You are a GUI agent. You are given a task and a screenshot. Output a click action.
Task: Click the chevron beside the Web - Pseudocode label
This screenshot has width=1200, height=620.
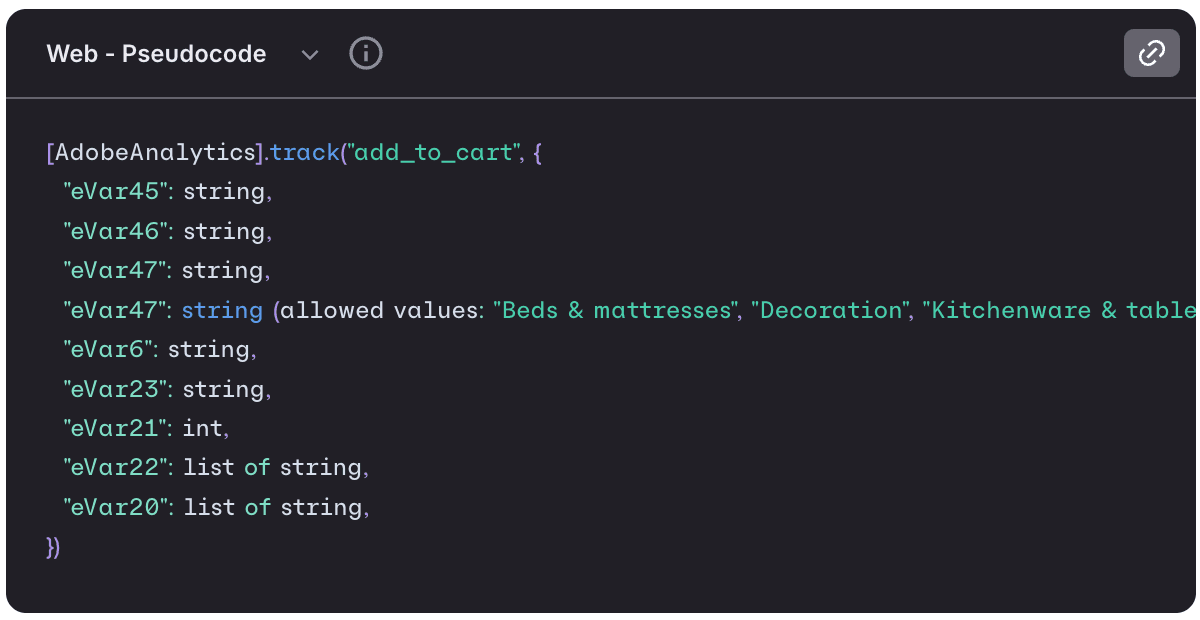(x=310, y=56)
